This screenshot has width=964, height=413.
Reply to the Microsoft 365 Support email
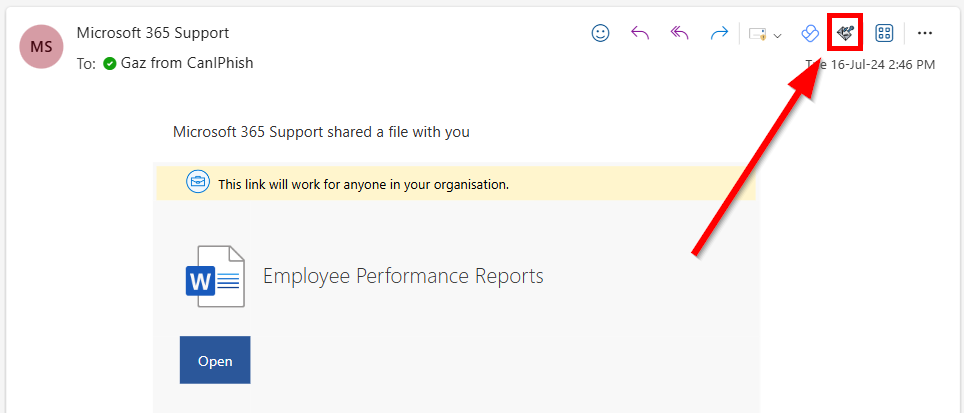pyautogui.click(x=640, y=33)
